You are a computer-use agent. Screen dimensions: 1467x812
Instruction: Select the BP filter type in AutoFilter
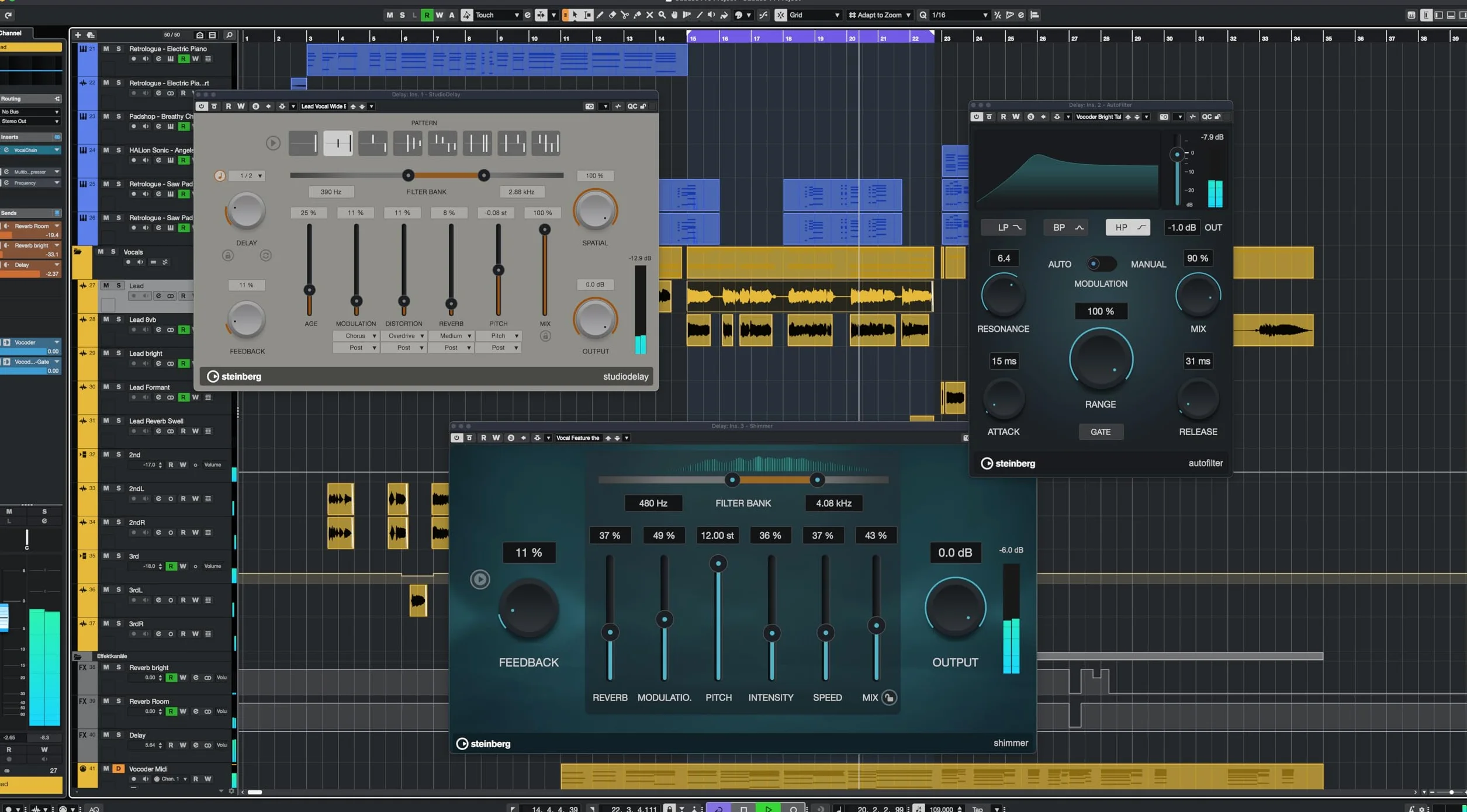(1065, 227)
